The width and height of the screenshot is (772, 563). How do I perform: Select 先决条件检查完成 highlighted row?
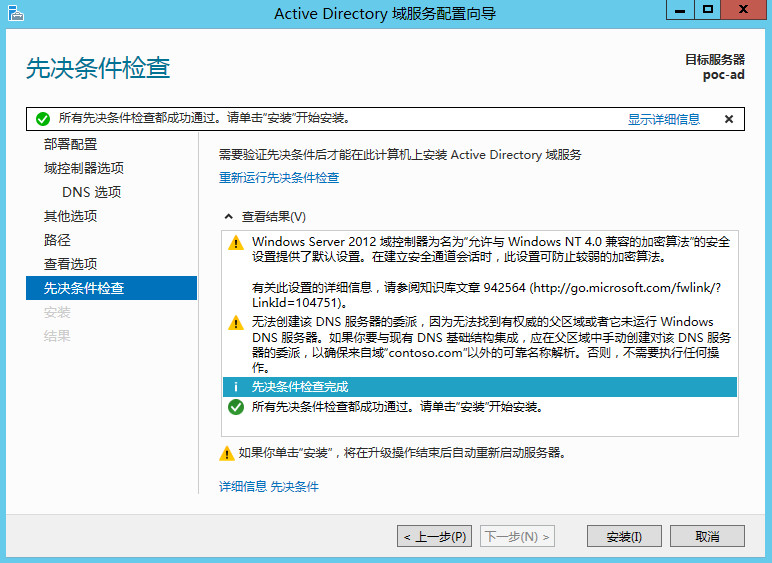(480, 387)
